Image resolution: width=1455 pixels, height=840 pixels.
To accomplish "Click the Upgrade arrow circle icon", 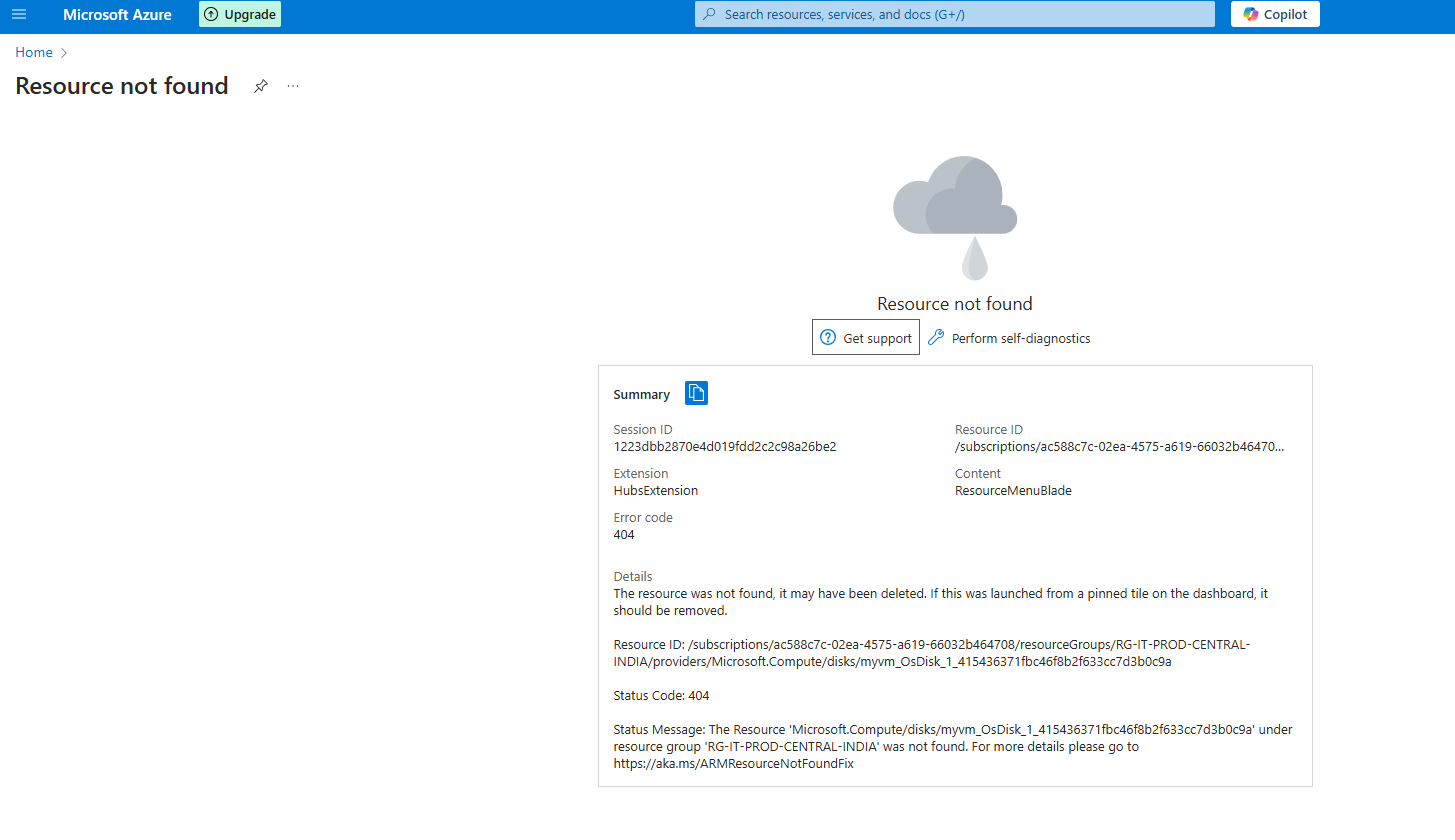I will coord(211,14).
